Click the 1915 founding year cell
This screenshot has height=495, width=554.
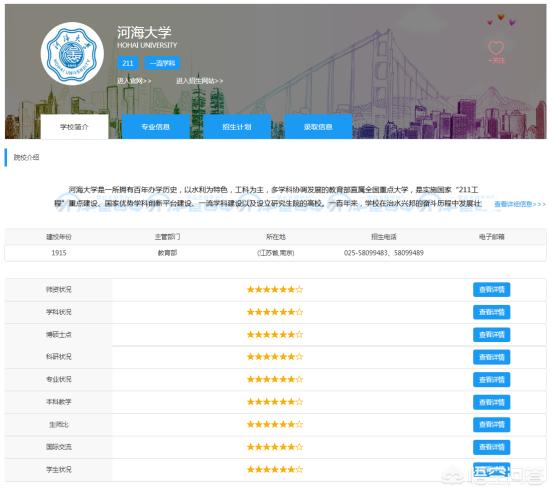coord(59,253)
